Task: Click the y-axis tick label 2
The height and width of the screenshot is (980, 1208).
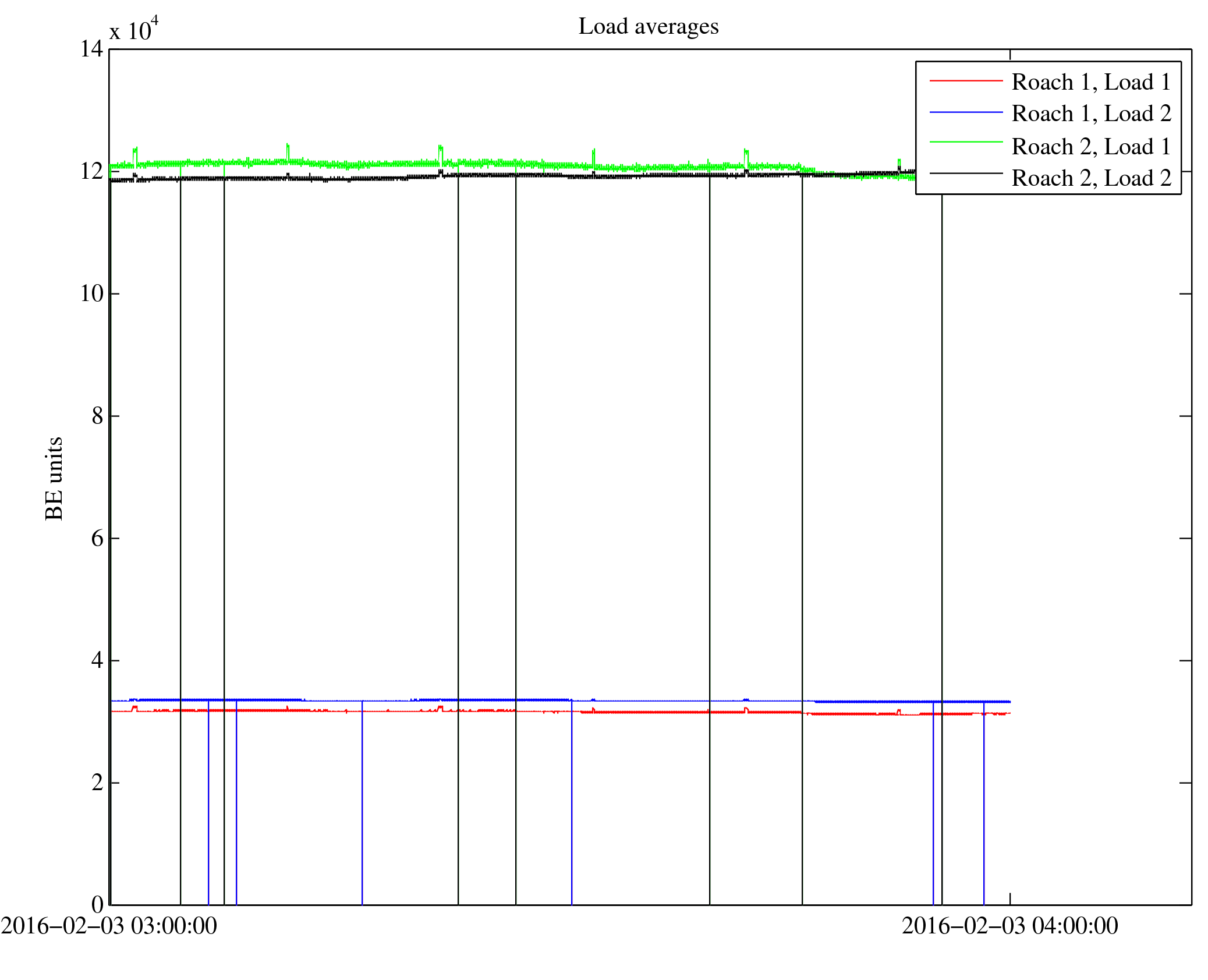Action: [x=97, y=783]
